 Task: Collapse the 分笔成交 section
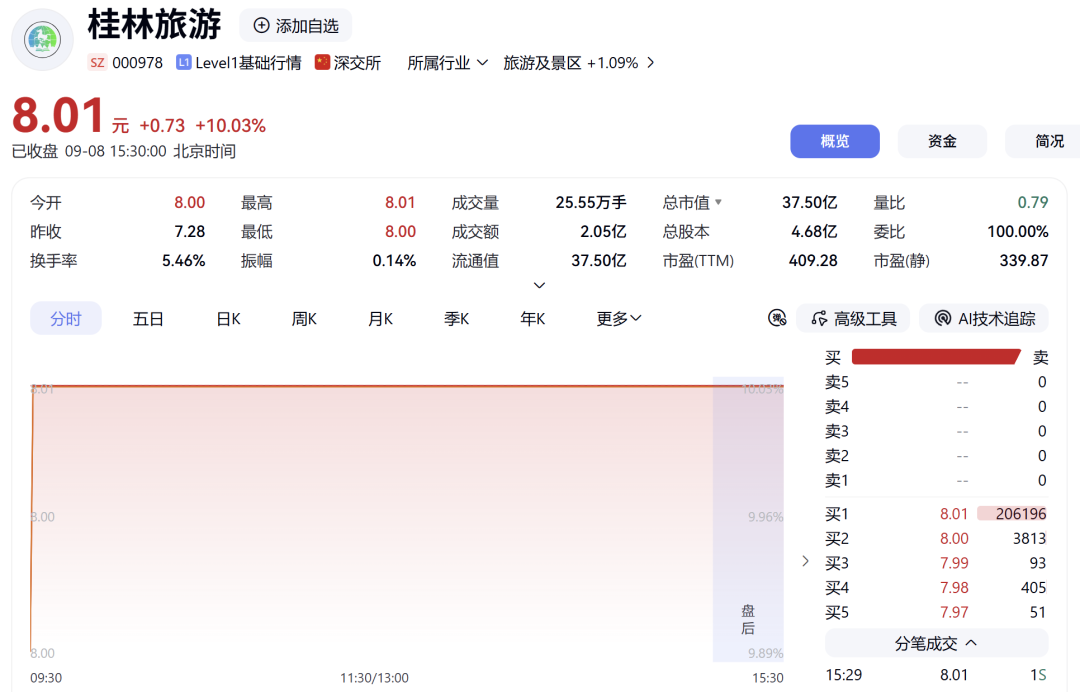point(936,643)
